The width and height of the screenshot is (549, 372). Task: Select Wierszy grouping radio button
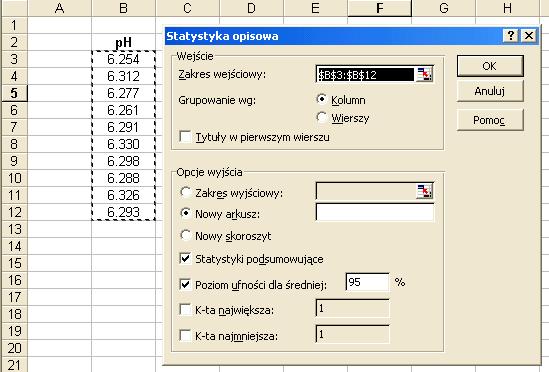321,117
